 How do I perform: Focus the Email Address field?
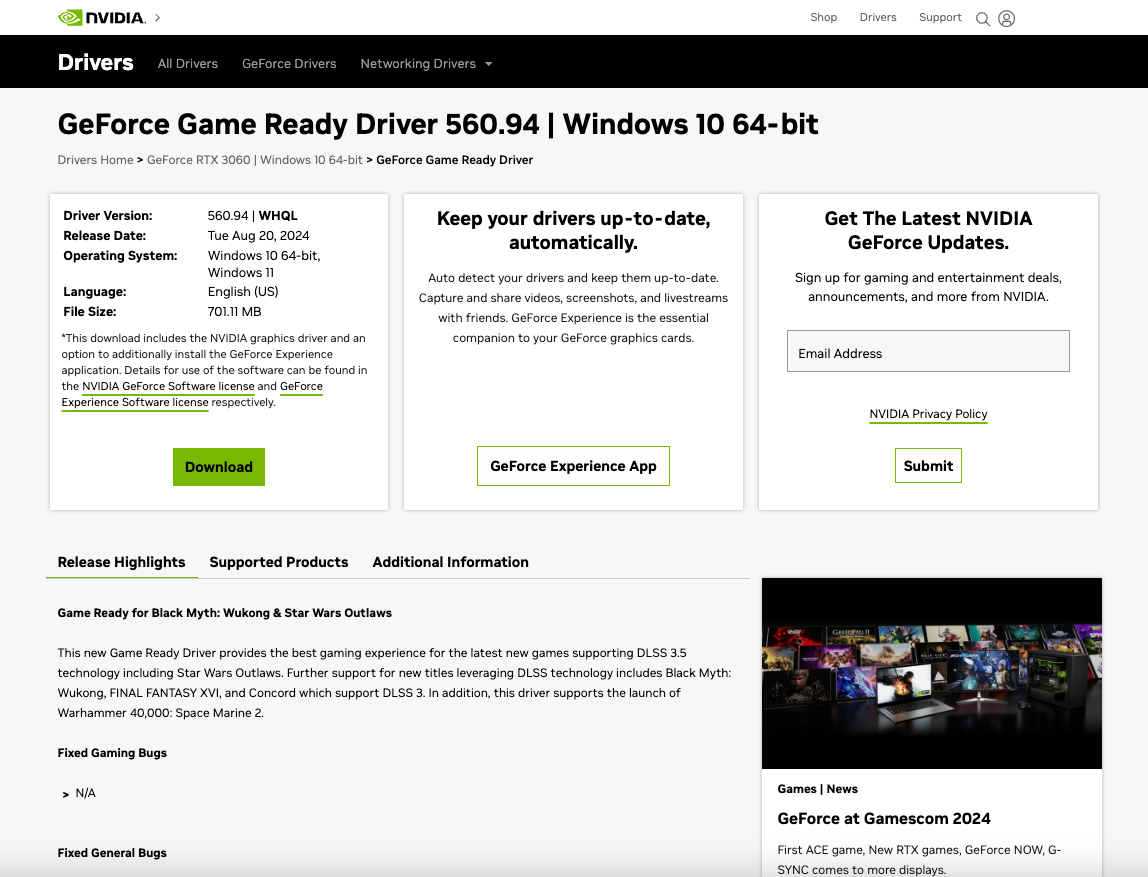[x=928, y=351]
